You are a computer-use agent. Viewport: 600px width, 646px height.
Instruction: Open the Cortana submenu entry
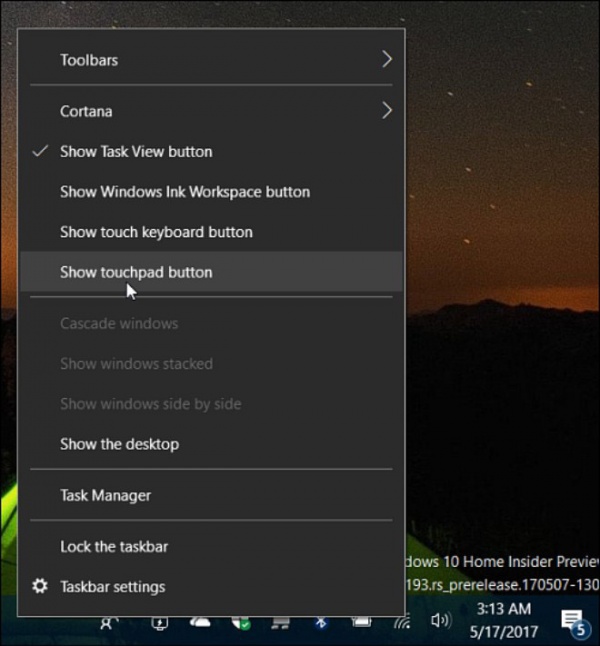coord(211,111)
